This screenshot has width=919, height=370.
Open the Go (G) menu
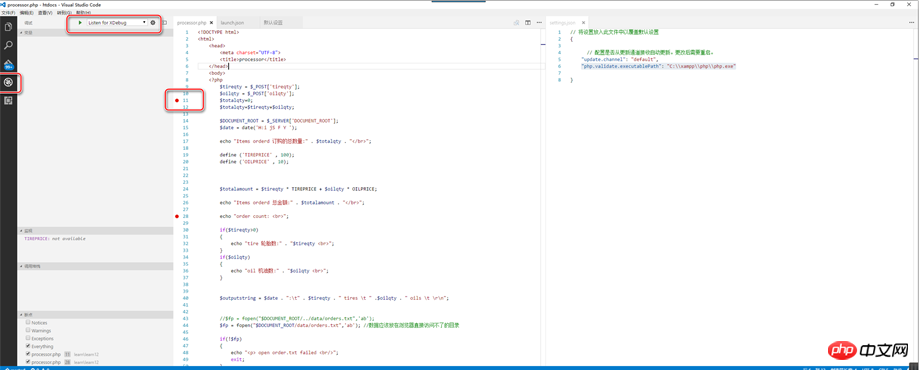coord(64,12)
